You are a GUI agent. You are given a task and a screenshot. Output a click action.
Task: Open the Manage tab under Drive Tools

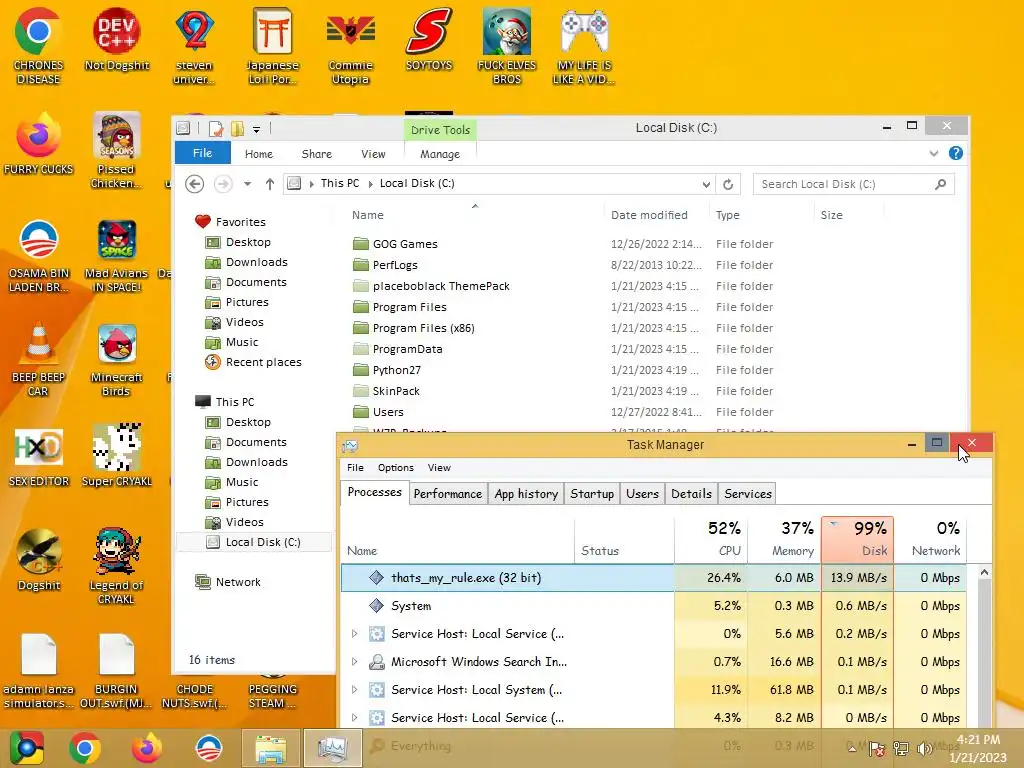pos(440,154)
